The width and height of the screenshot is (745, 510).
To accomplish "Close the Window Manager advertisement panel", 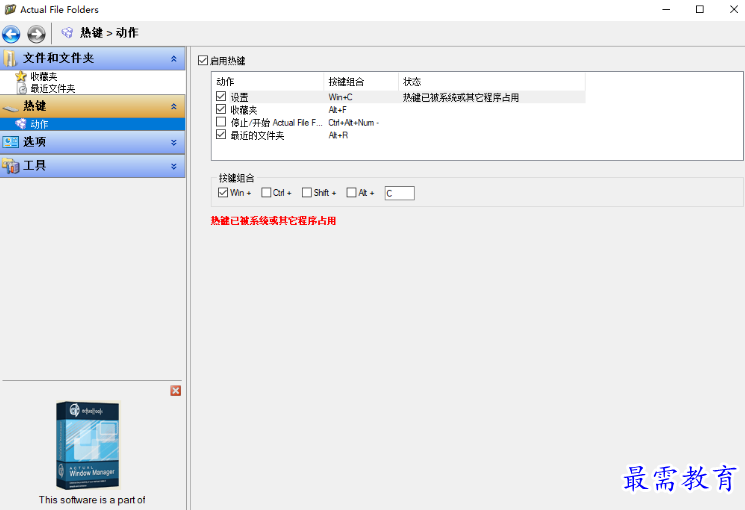I will pyautogui.click(x=176, y=391).
